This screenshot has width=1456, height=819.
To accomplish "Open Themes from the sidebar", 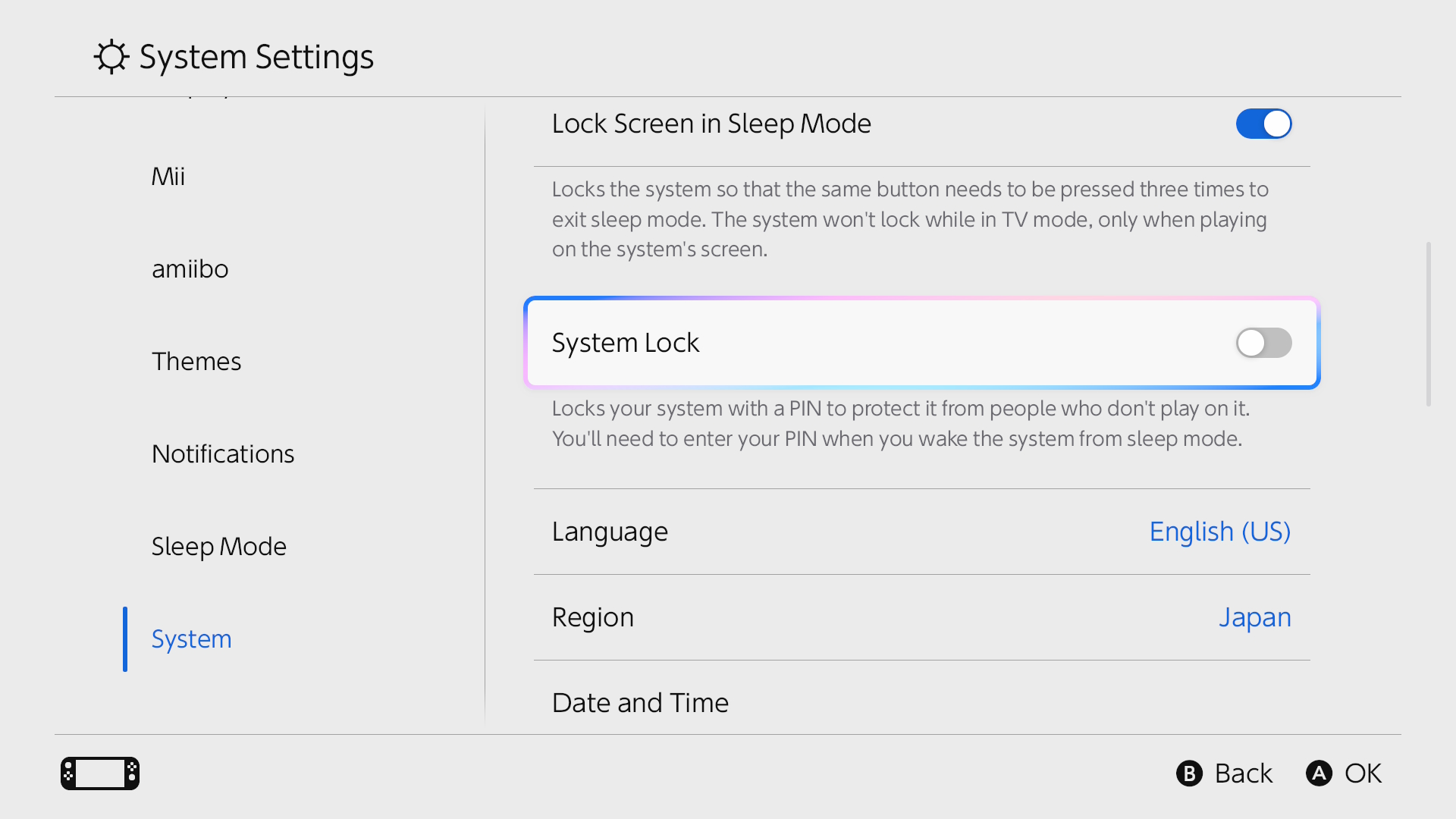I will (x=196, y=361).
